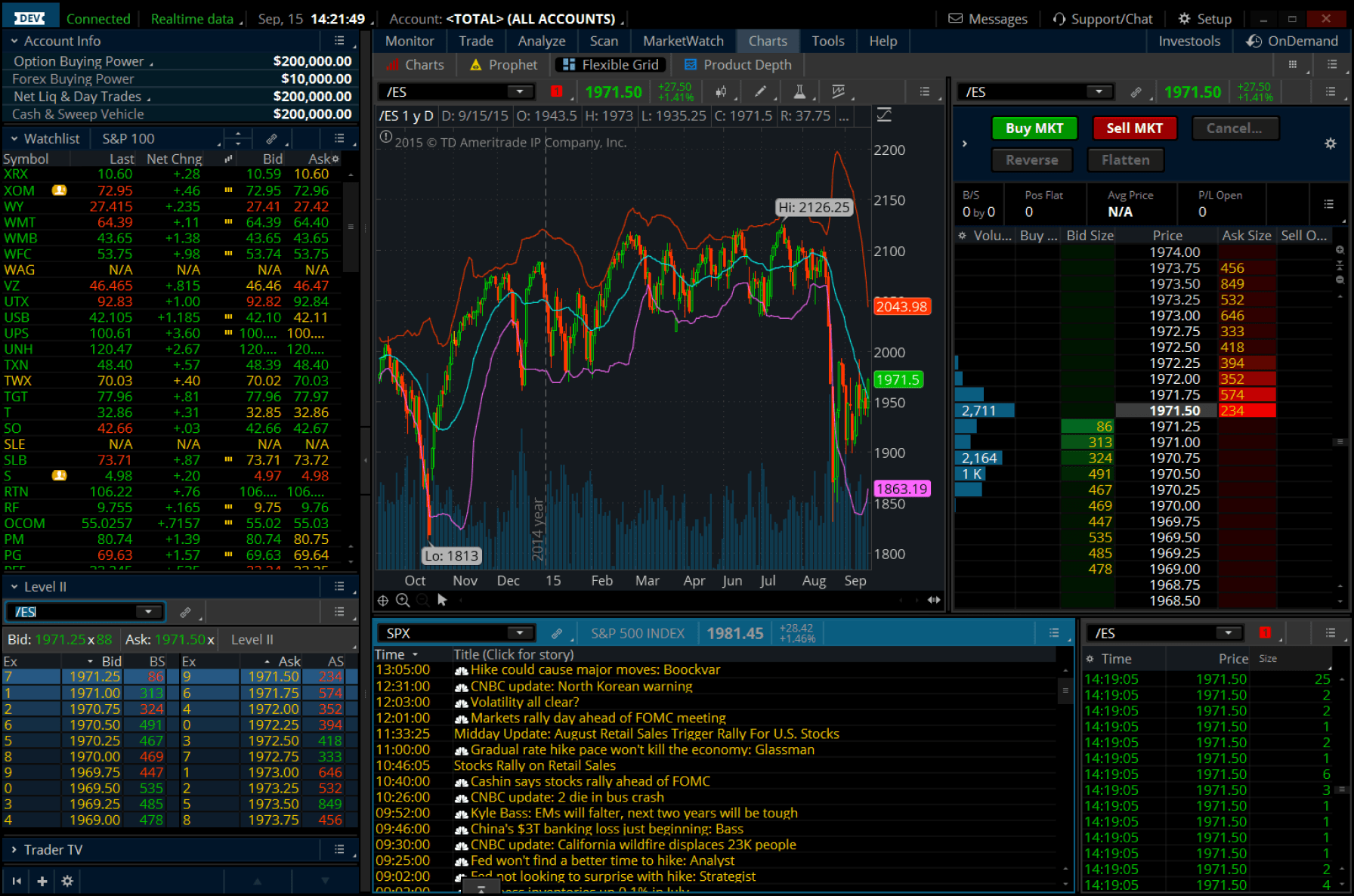Click the red symbol-link color indicator on chart
Image resolution: width=1354 pixels, height=896 pixels.
(x=557, y=92)
